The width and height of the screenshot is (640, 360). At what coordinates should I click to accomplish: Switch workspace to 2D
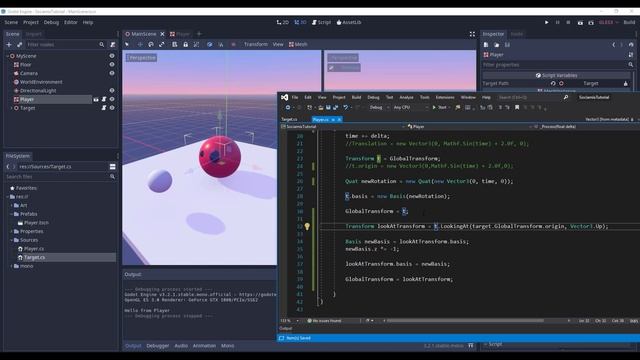click(x=282, y=22)
